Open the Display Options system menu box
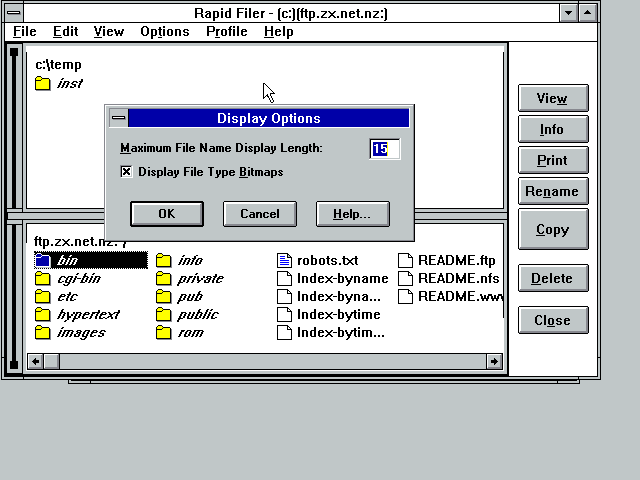 tap(118, 118)
